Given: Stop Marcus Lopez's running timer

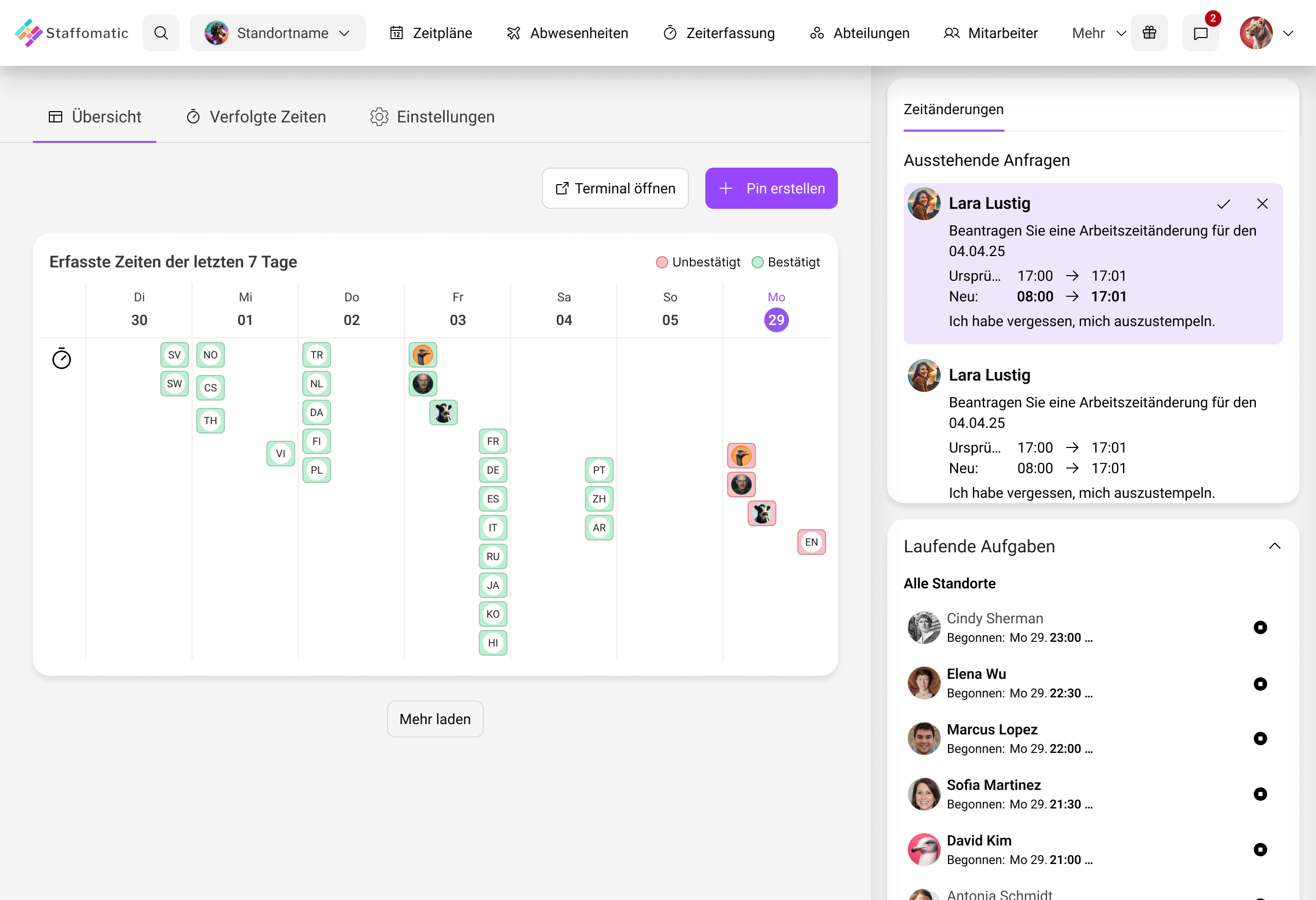Looking at the screenshot, I should point(1260,739).
